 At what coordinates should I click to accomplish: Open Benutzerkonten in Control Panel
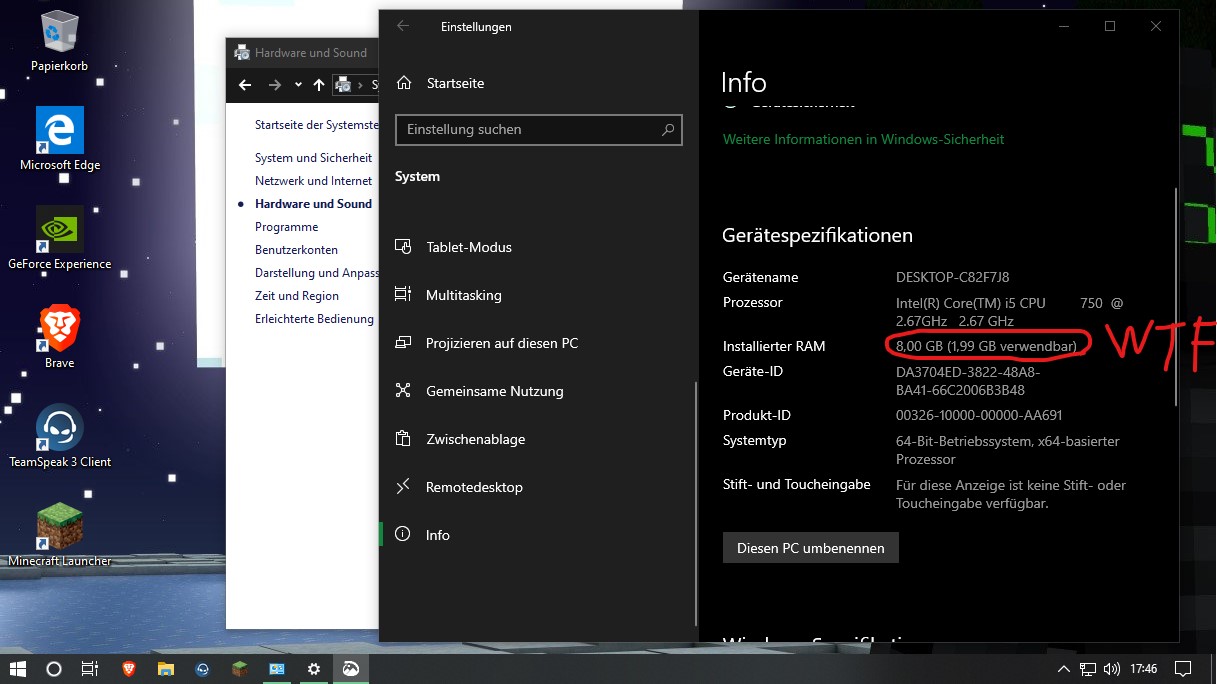click(x=296, y=250)
